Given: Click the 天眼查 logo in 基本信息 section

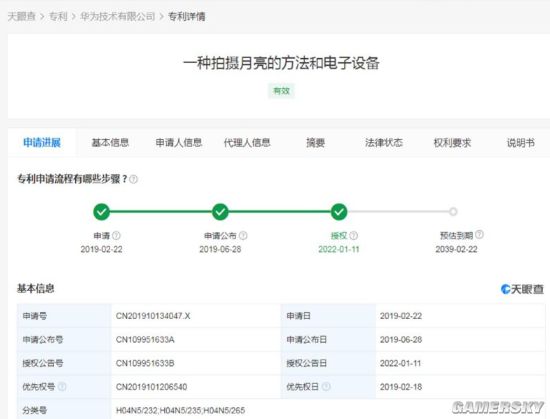Looking at the screenshot, I should pyautogui.click(x=522, y=289).
